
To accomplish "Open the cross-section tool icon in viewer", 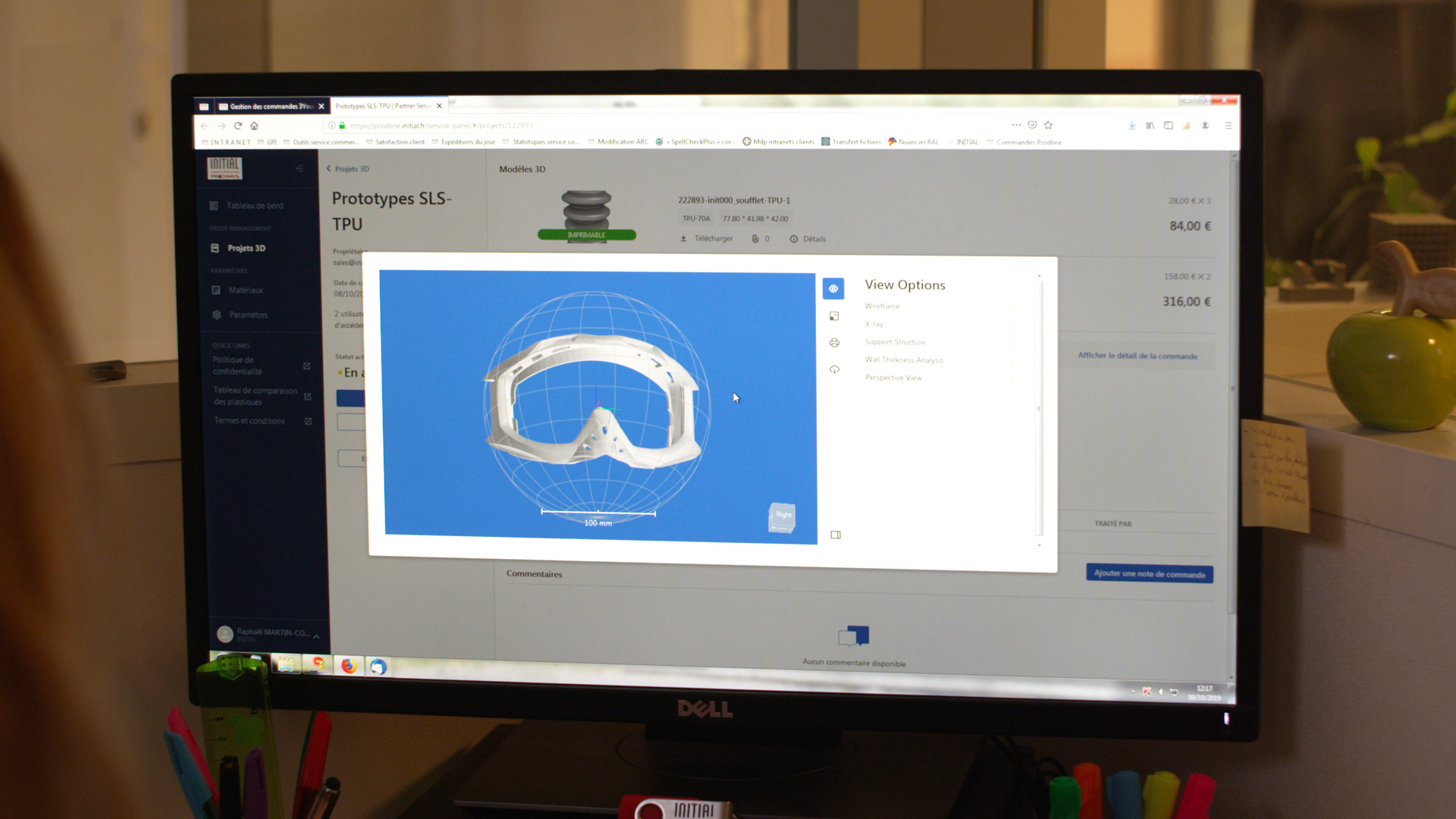I will [x=834, y=316].
